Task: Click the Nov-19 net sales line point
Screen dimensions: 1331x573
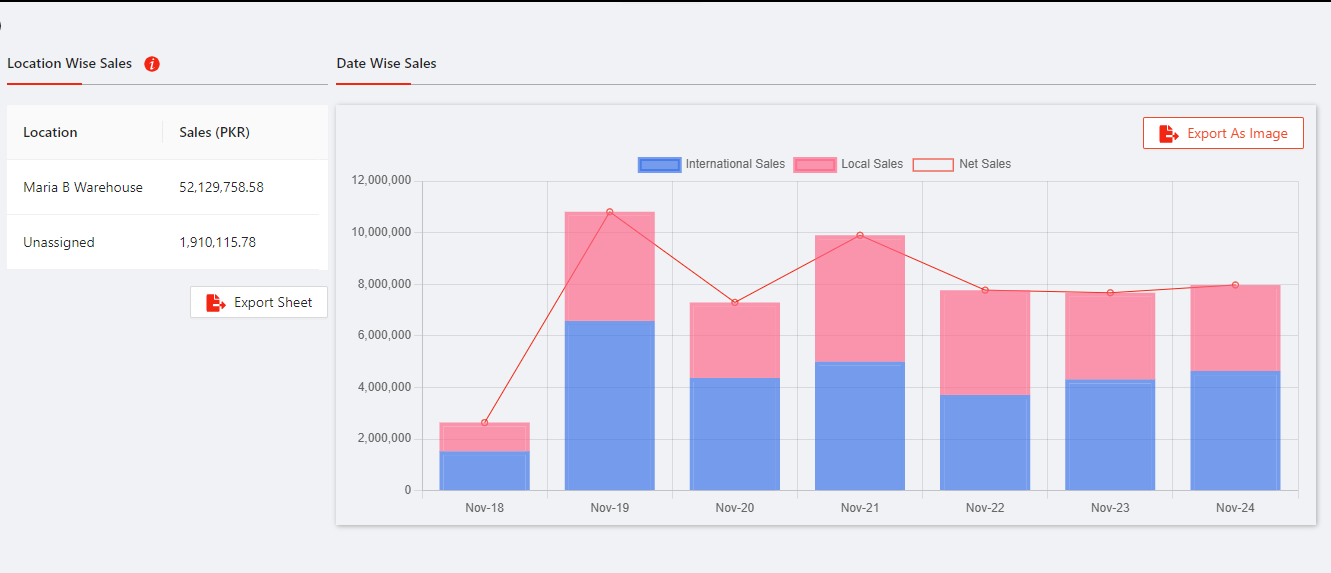Action: (x=610, y=212)
